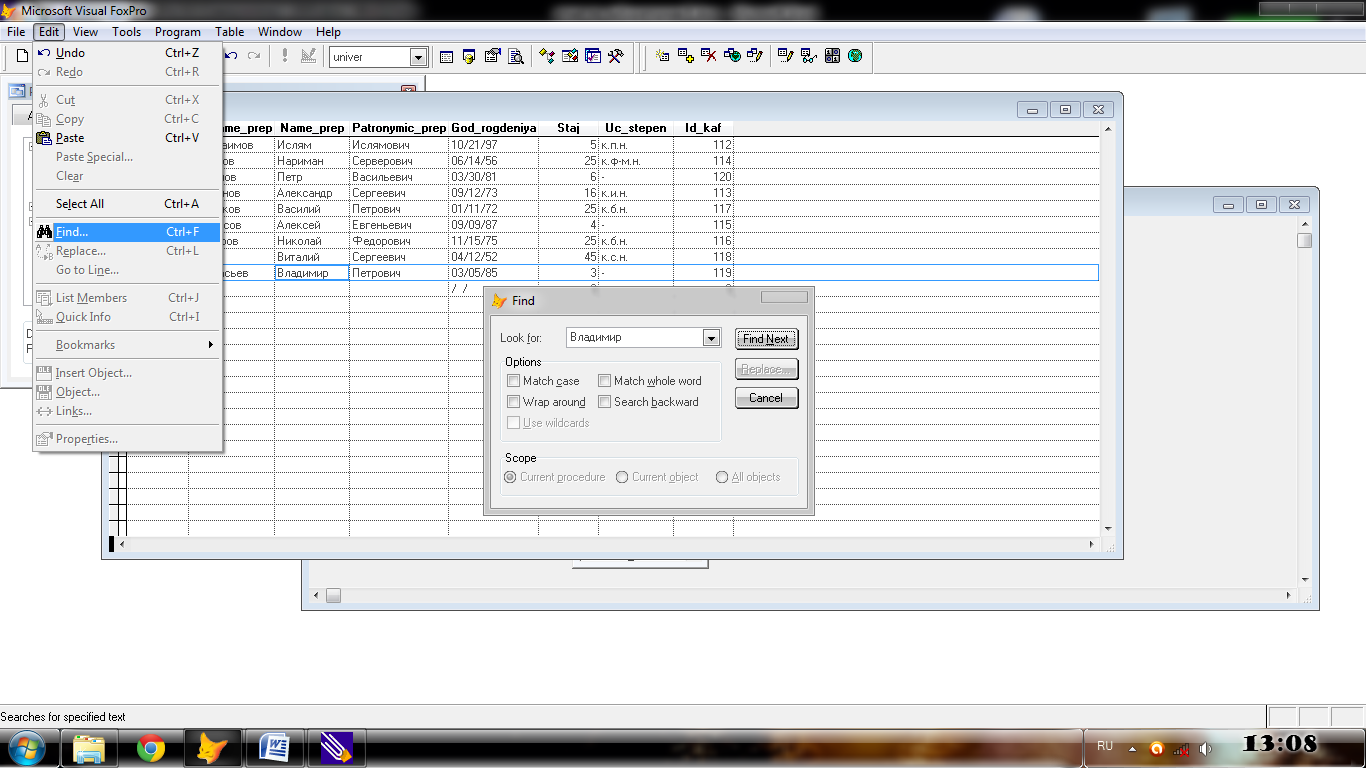The height and width of the screenshot is (768, 1366).
Task: Open the Toolbox hammer-and-wrench icon
Action: (x=616, y=57)
